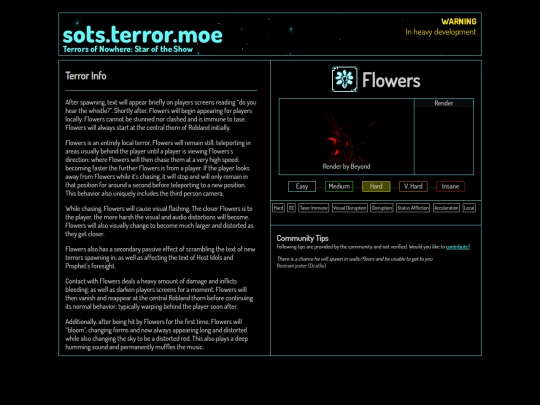Screen dimensions: 540x405
Task: Click the Acceleration tag
Action: pyautogui.click(x=446, y=208)
